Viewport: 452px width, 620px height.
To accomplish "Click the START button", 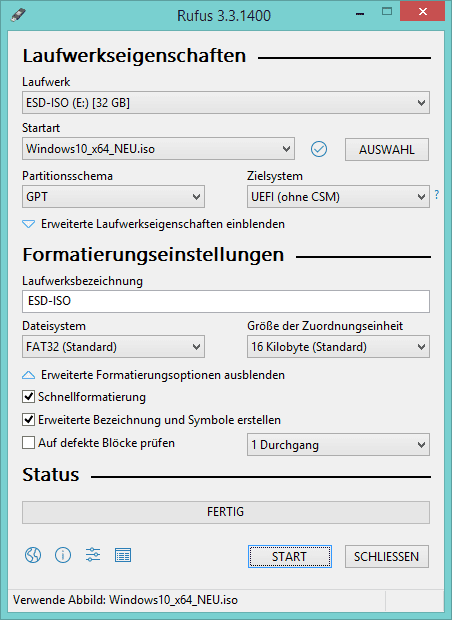I will [x=290, y=556].
